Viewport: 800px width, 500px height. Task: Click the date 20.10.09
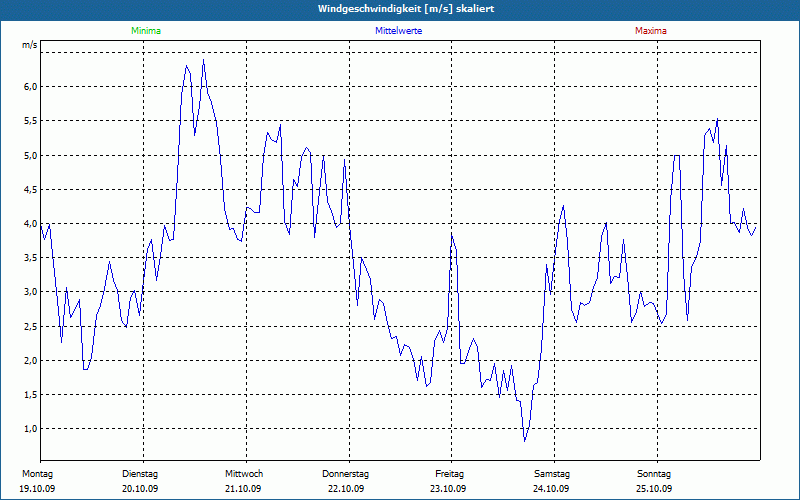click(x=140, y=488)
